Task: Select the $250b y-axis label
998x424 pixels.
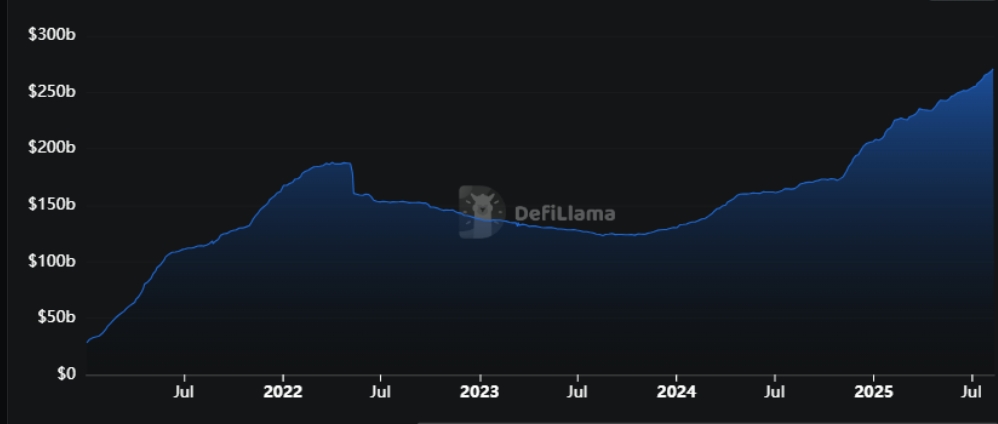Action: pyautogui.click(x=52, y=92)
